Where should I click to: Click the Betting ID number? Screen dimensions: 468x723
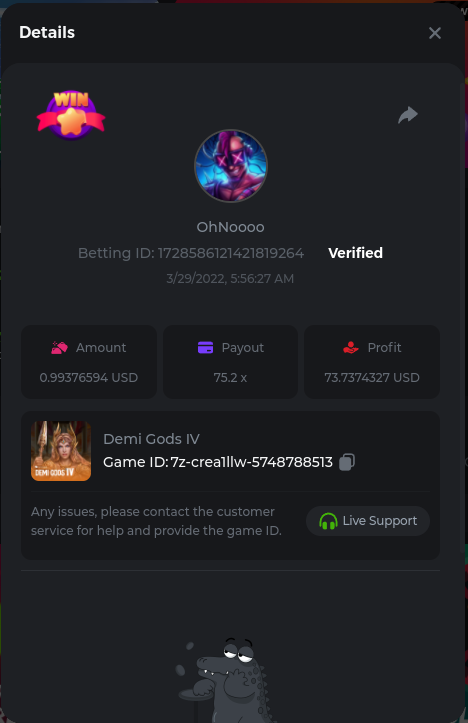point(231,253)
